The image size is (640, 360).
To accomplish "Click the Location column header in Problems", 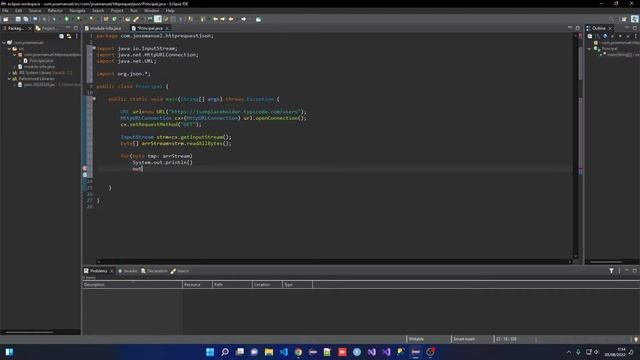I will tap(267, 284).
